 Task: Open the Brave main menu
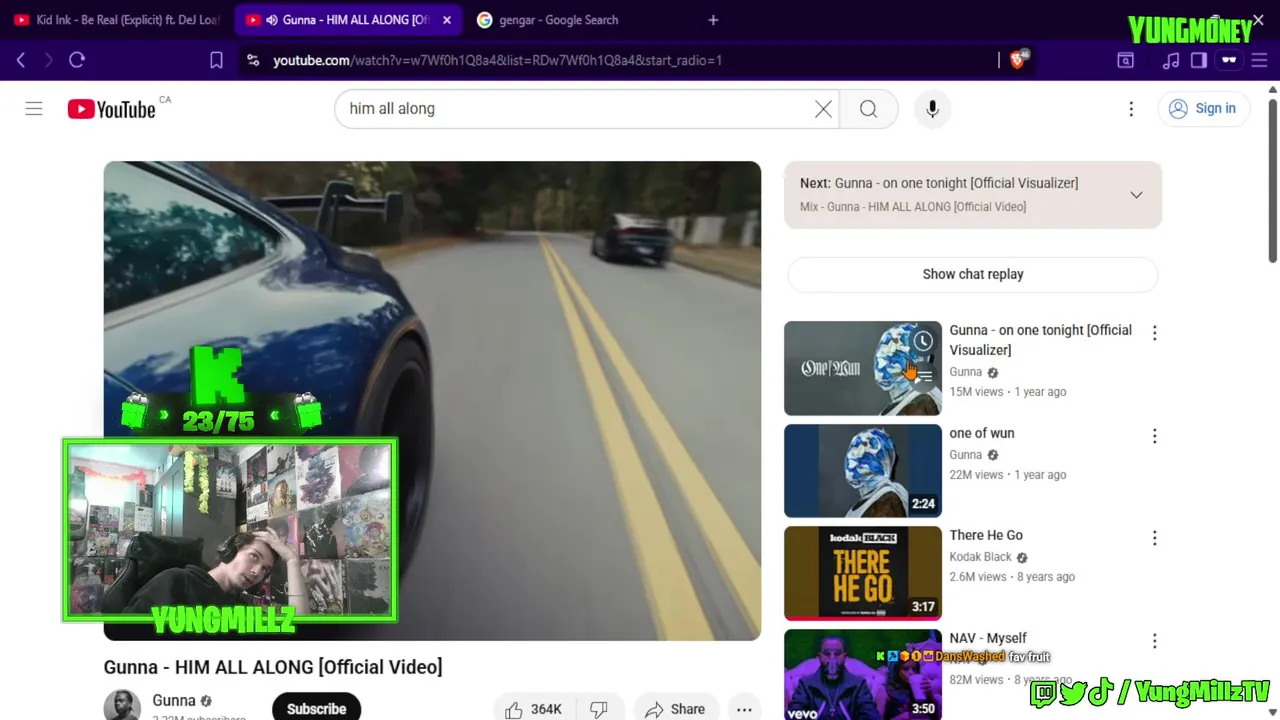pyautogui.click(x=1259, y=60)
